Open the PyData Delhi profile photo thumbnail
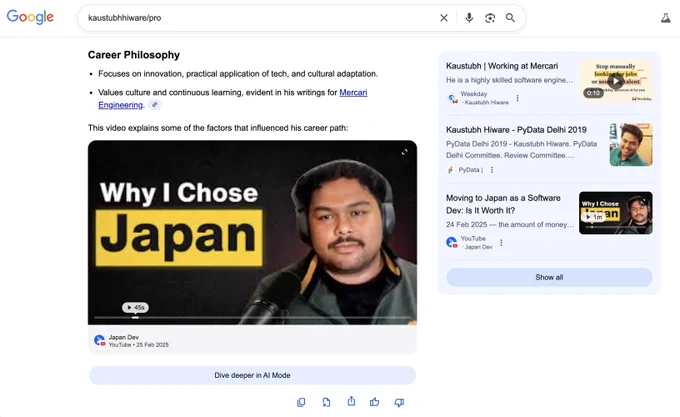680x417 pixels. click(x=631, y=145)
